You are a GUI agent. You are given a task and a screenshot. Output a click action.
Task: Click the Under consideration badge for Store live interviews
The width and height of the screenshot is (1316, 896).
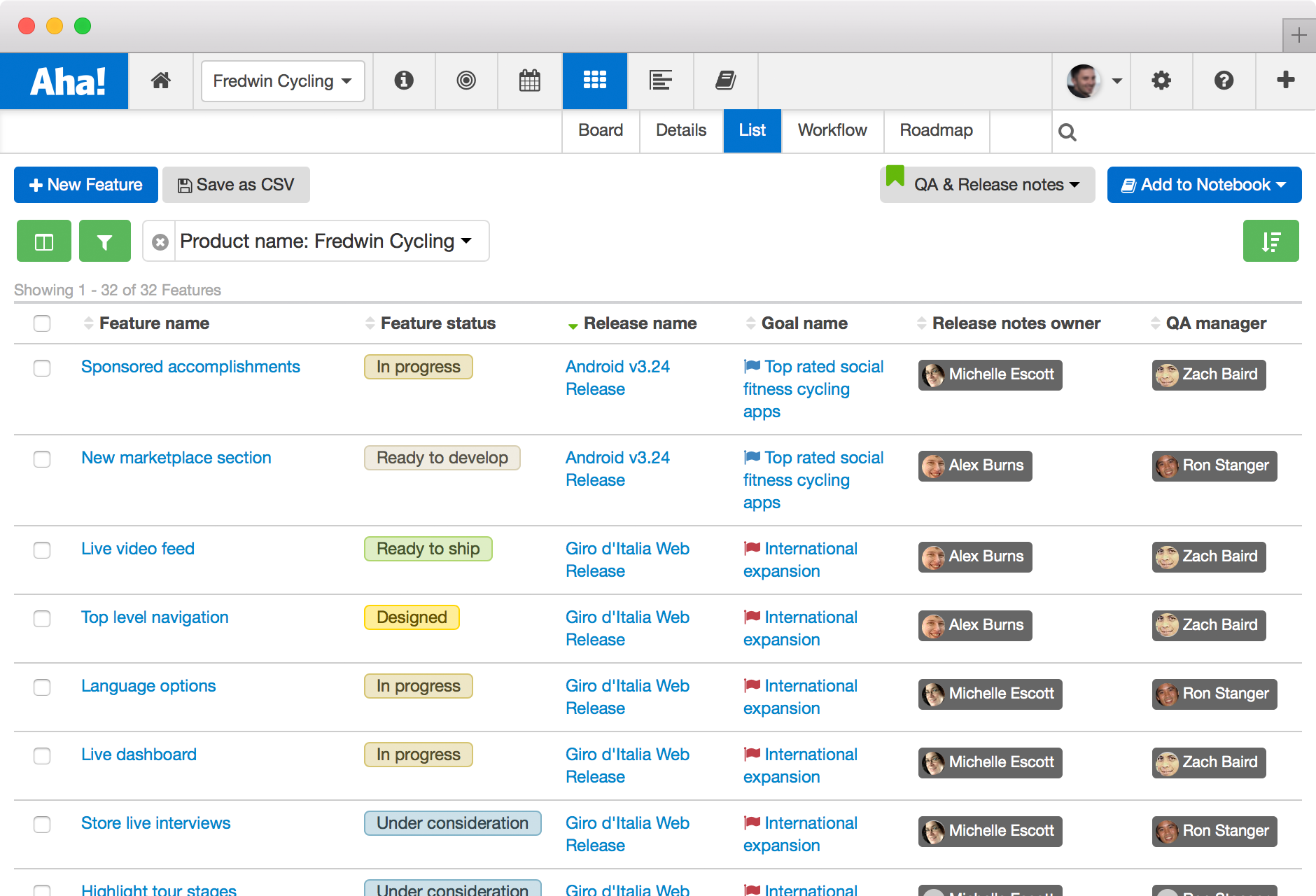453,823
